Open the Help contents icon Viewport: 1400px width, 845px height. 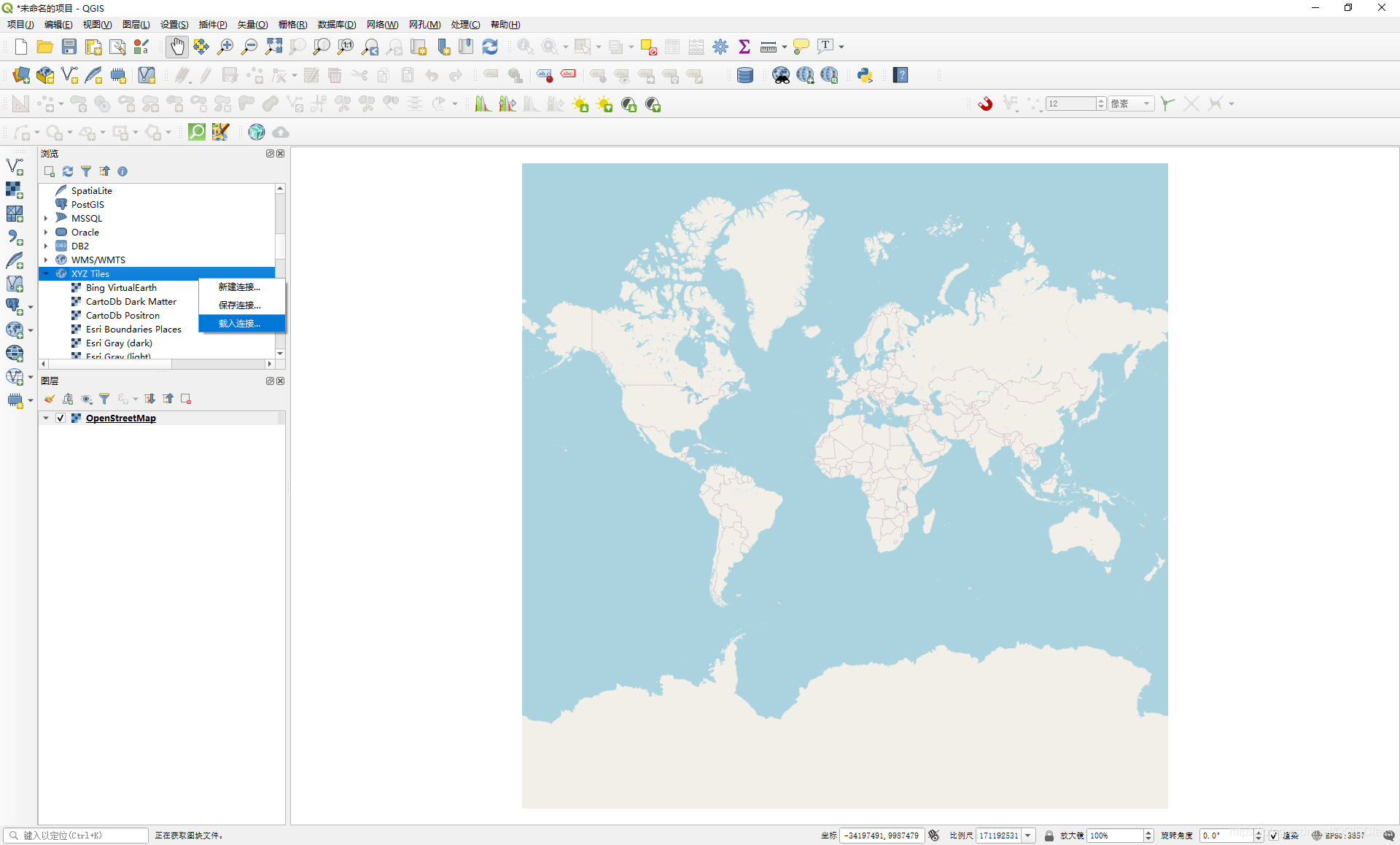click(x=901, y=75)
